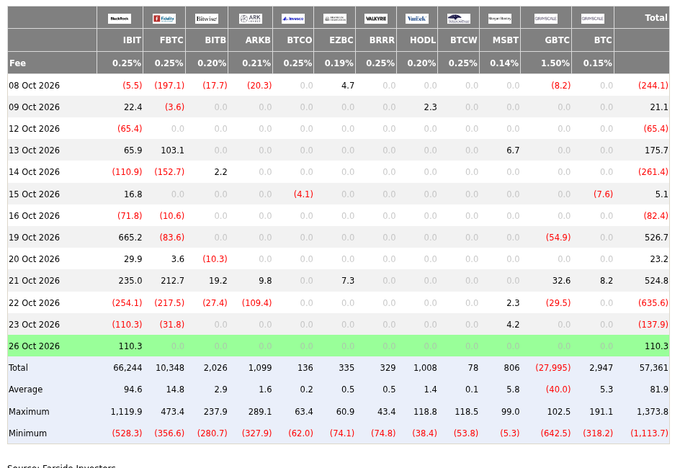
Task: Click the (4.1) BTCO value on 15 Oct
Action: 303,194
